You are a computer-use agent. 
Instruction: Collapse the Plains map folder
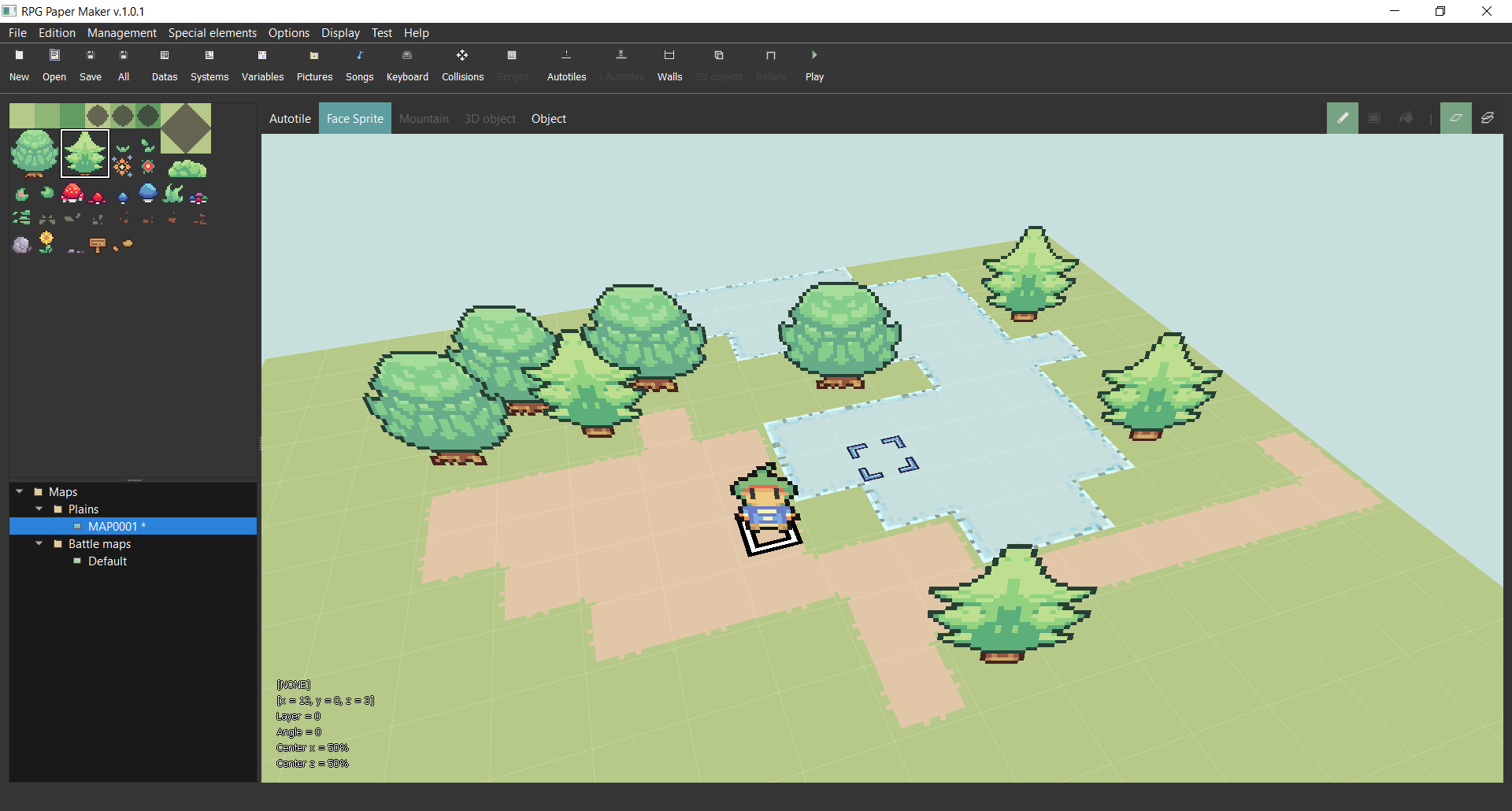[39, 509]
